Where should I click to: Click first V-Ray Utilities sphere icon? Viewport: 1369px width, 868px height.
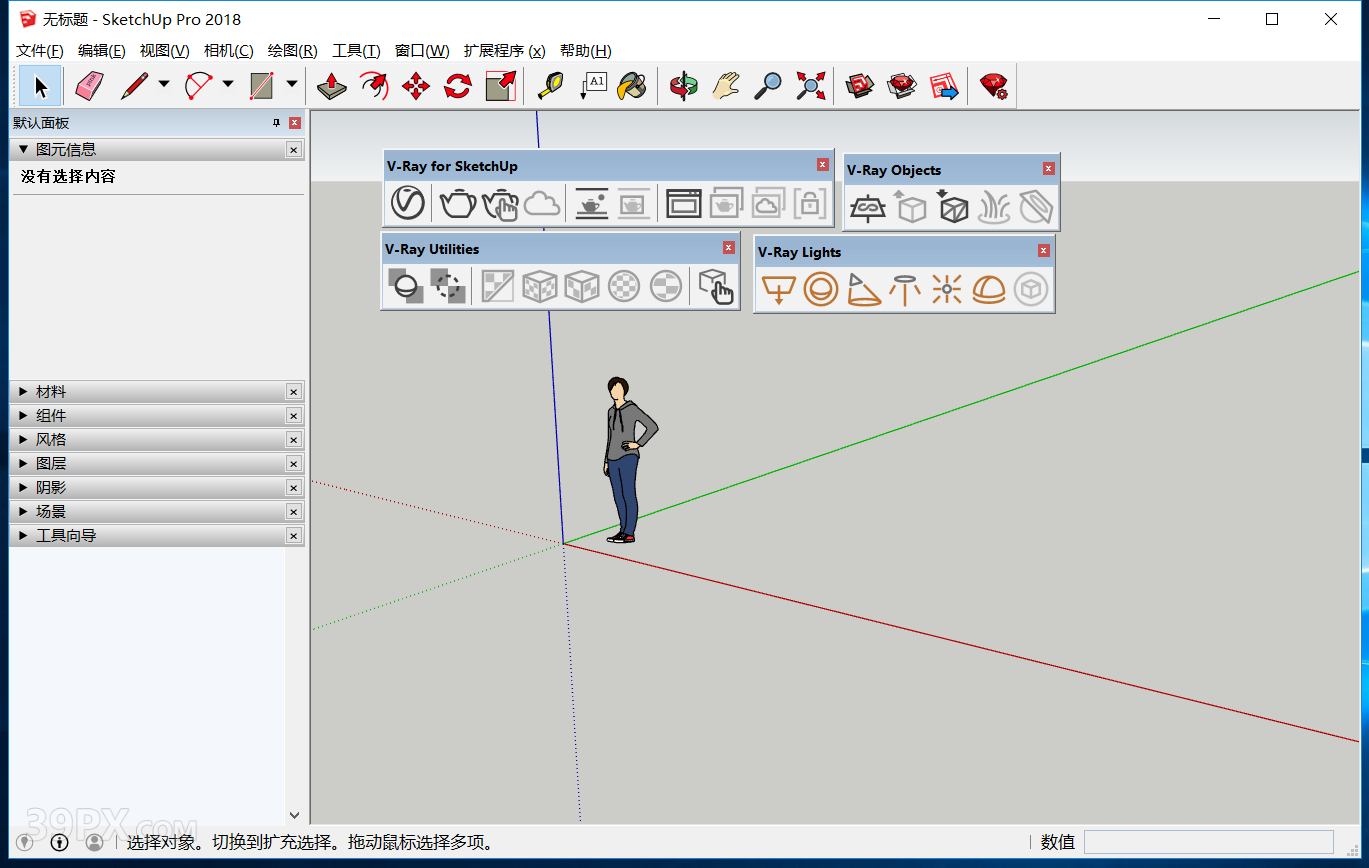(406, 286)
